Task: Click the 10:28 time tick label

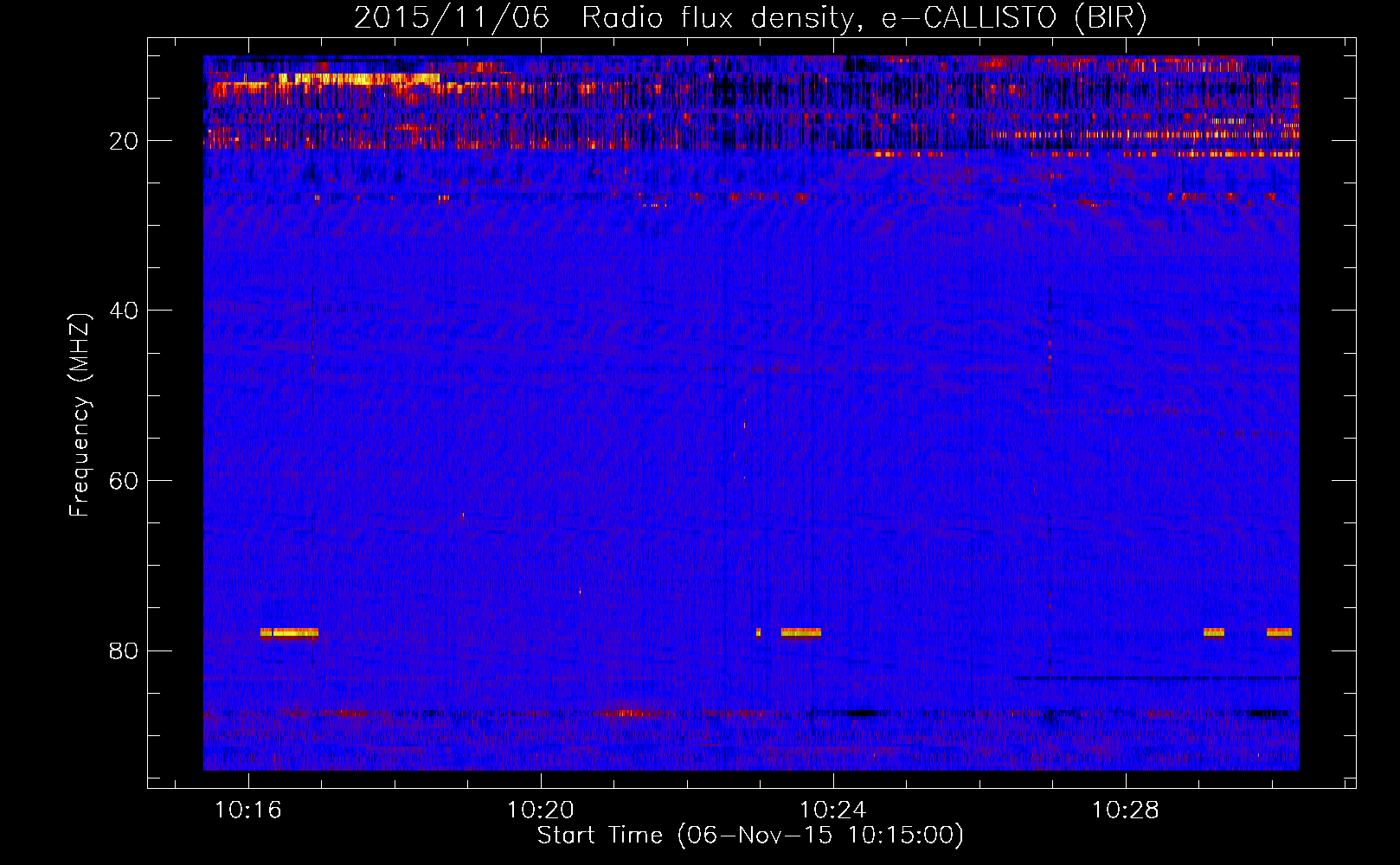Action: coord(1125,811)
